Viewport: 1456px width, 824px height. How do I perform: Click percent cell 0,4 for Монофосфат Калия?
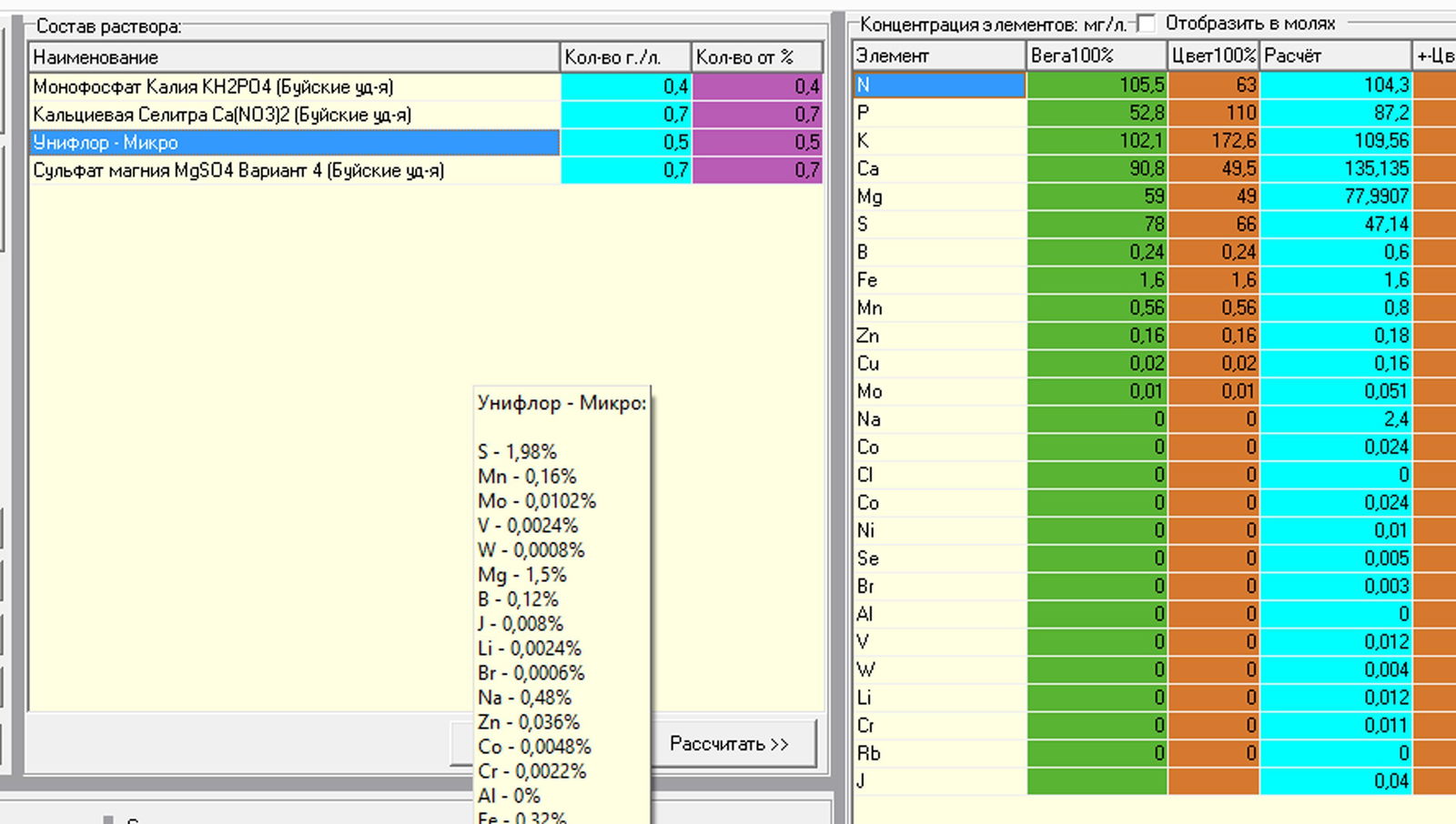click(757, 86)
